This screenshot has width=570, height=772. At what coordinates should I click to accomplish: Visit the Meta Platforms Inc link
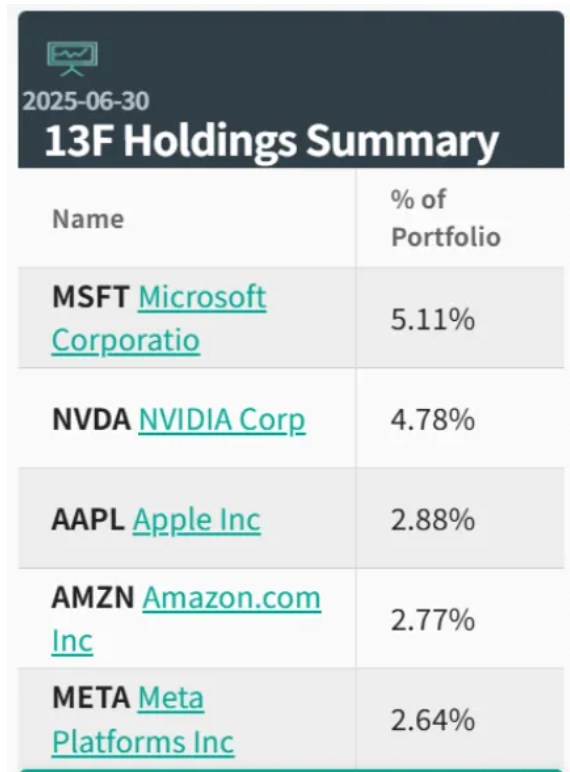[143, 720]
